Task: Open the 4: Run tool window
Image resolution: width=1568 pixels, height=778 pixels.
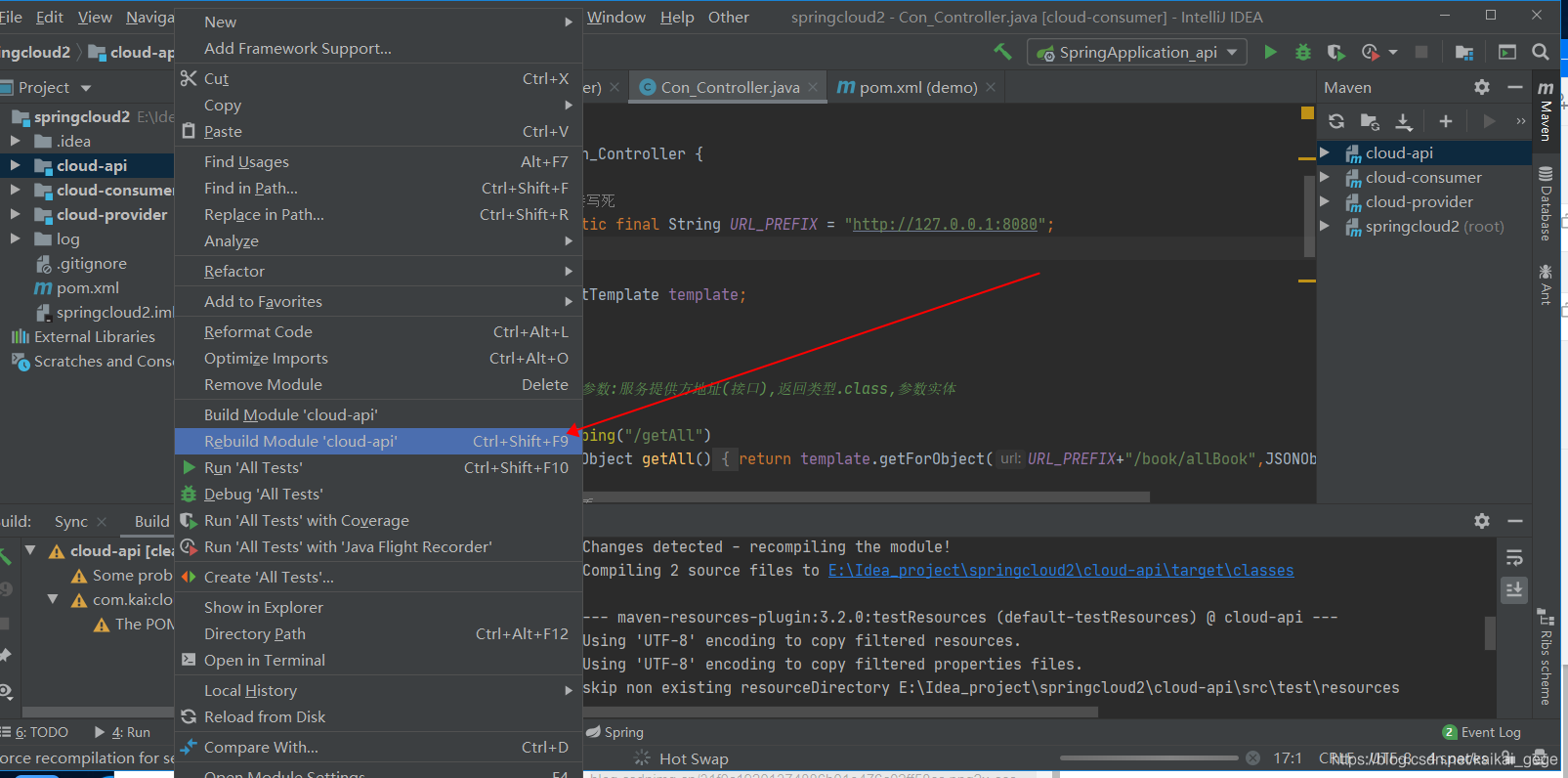Action: pos(122,732)
